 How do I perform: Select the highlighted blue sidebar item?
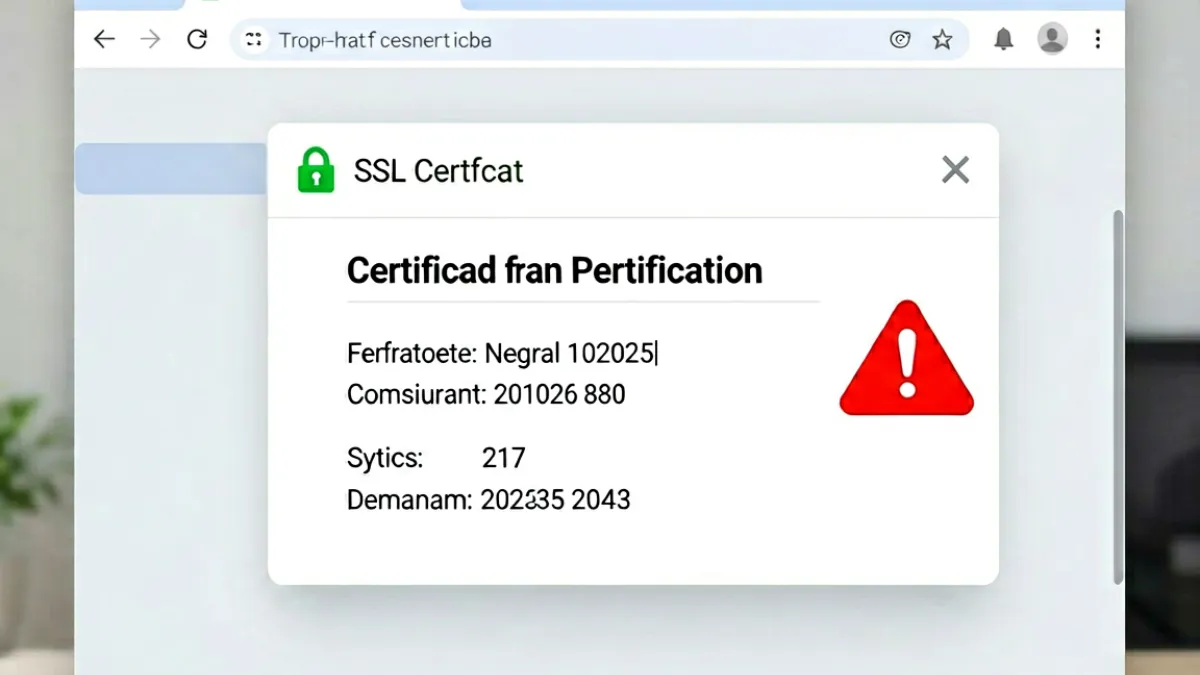pyautogui.click(x=171, y=168)
